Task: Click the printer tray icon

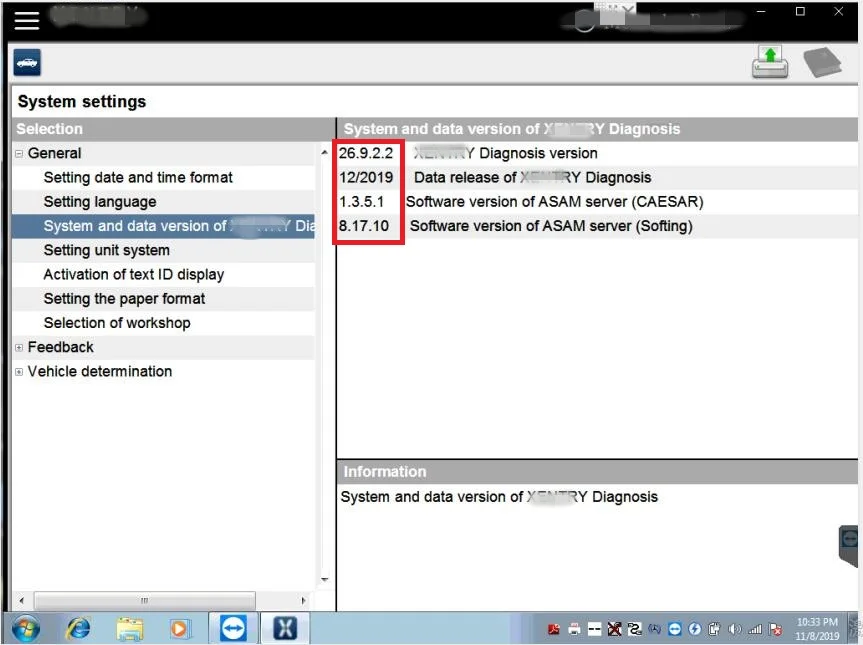Action: point(574,629)
